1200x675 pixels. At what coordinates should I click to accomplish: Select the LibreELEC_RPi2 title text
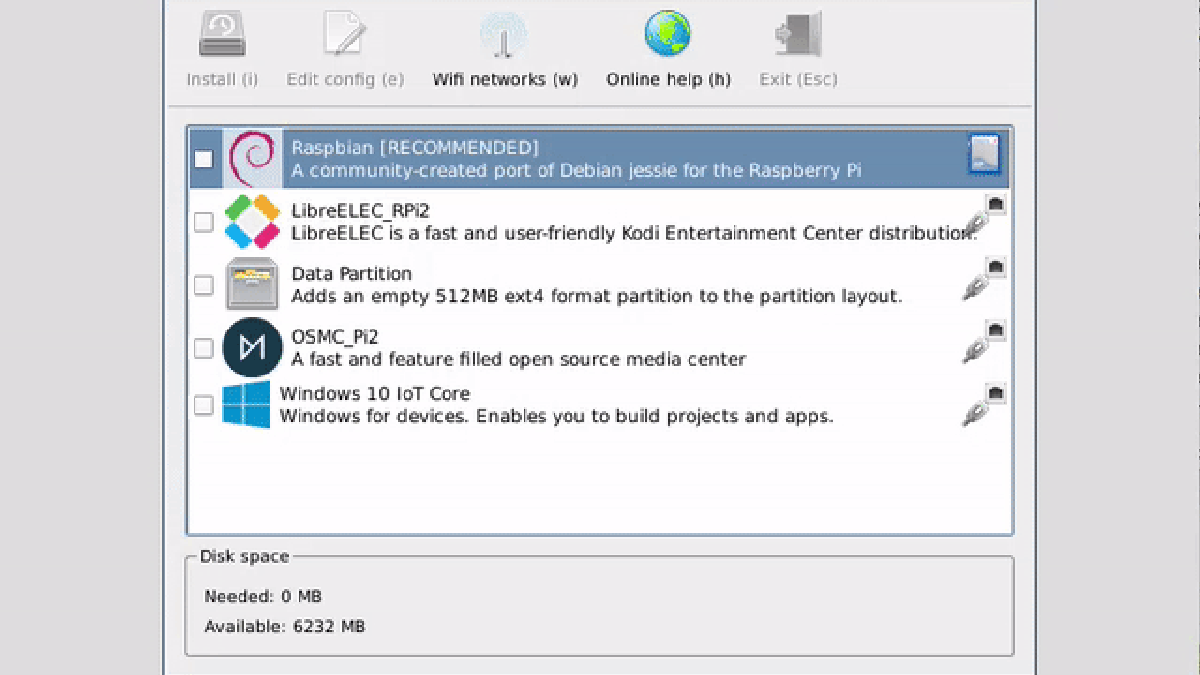[360, 211]
